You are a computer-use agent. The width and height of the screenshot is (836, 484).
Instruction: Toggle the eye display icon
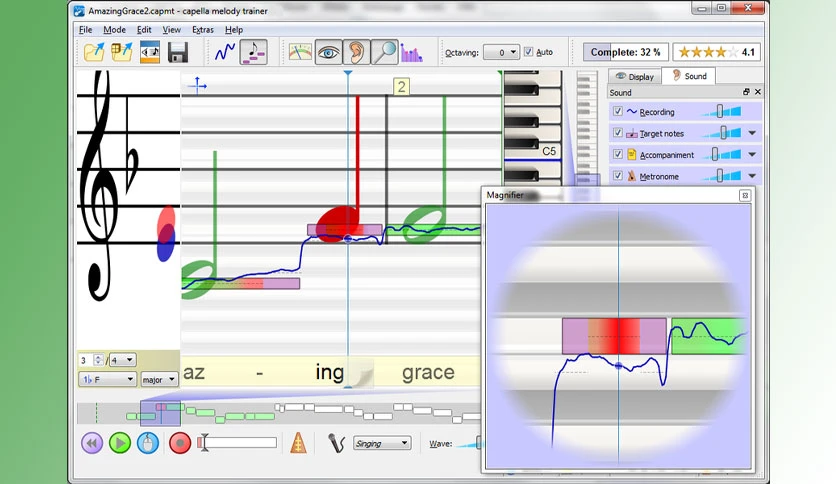pyautogui.click(x=328, y=52)
